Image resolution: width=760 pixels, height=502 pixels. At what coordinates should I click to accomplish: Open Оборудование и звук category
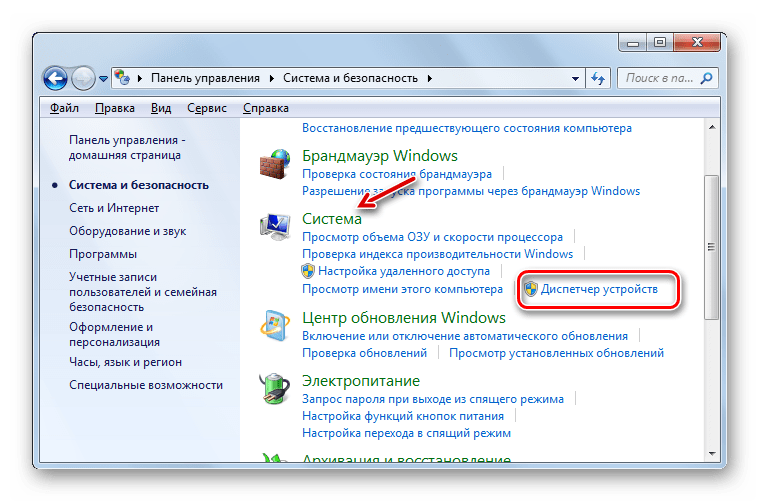pos(127,231)
